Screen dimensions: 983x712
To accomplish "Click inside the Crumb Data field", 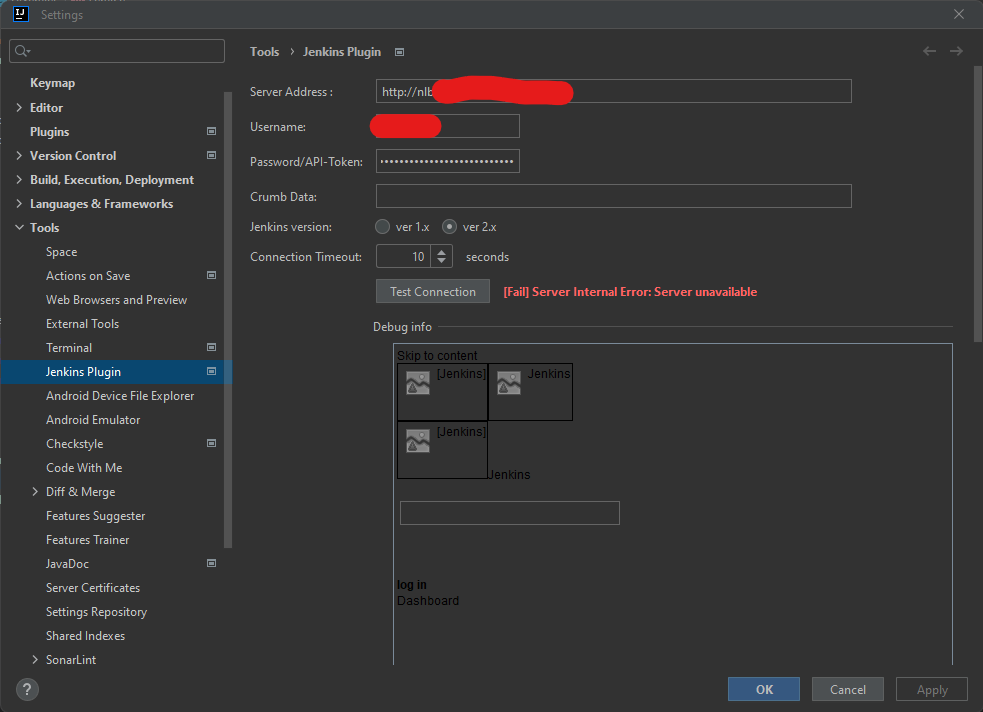I will [612, 195].
